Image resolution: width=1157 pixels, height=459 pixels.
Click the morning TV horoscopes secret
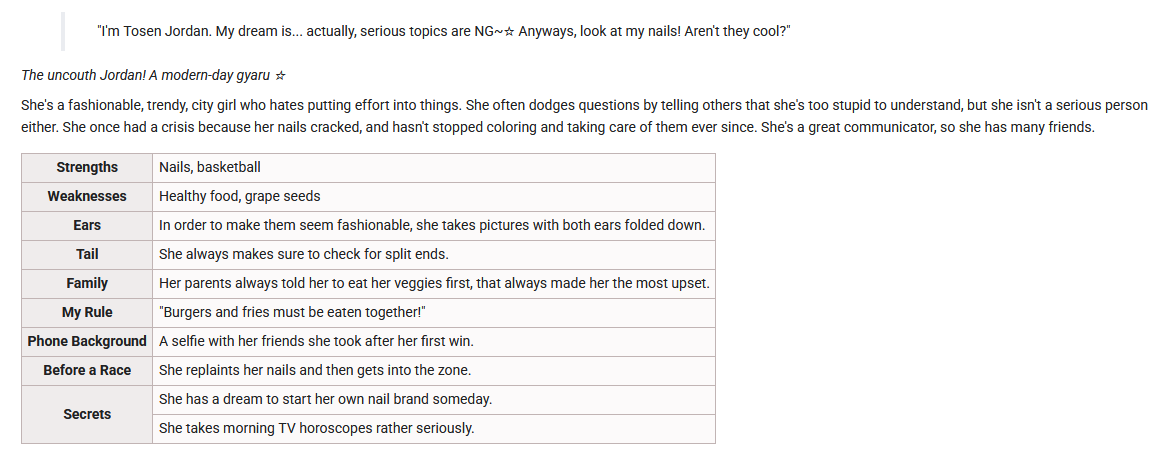tap(316, 428)
